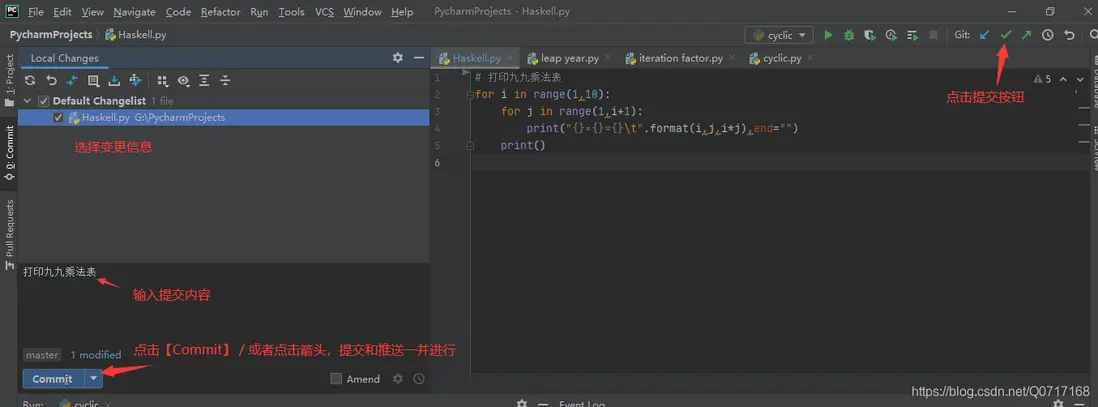Start debugging with the green bug icon
This screenshot has width=1098, height=407.
[849, 35]
